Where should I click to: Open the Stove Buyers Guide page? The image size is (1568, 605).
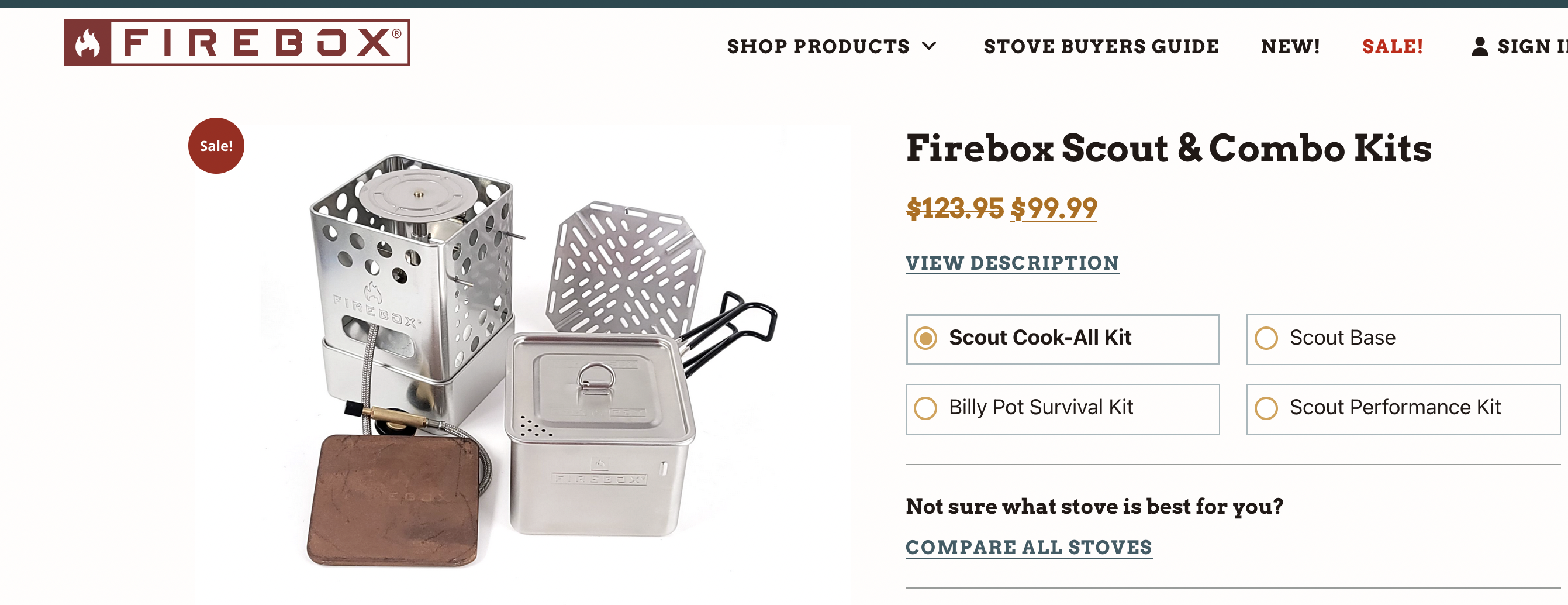pyautogui.click(x=1101, y=46)
